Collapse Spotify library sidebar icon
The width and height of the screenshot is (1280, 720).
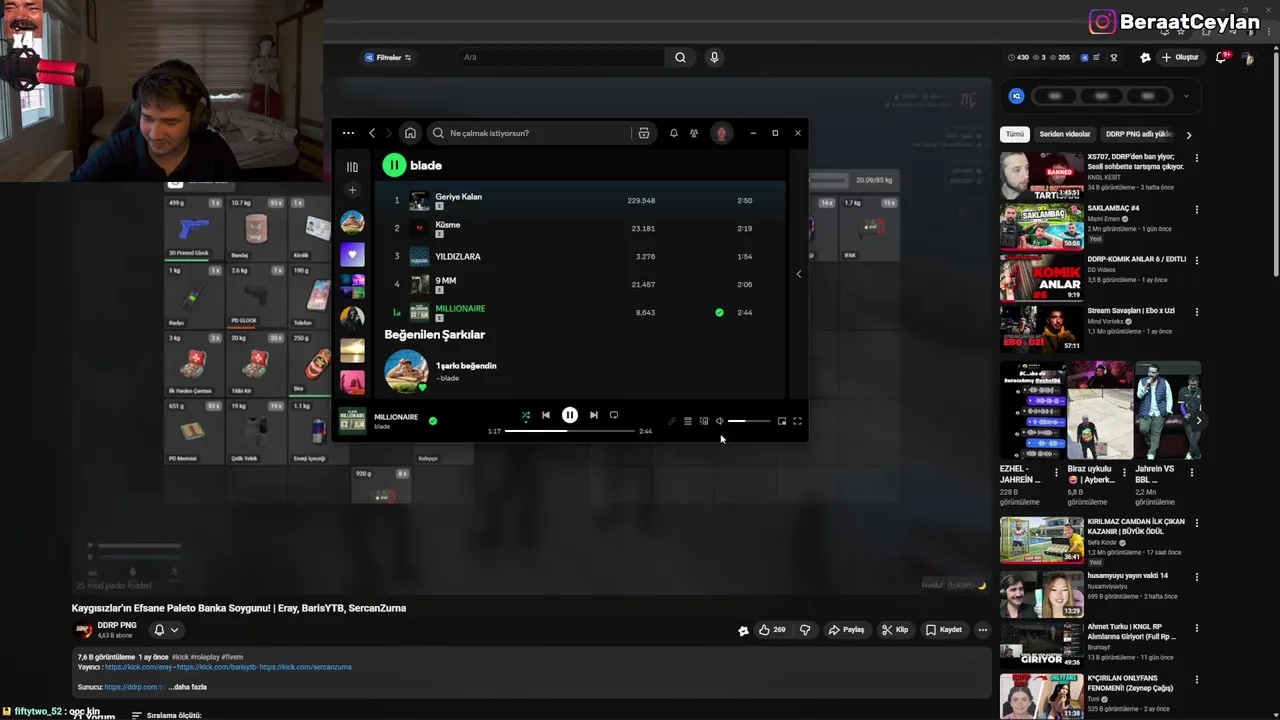coord(352,167)
